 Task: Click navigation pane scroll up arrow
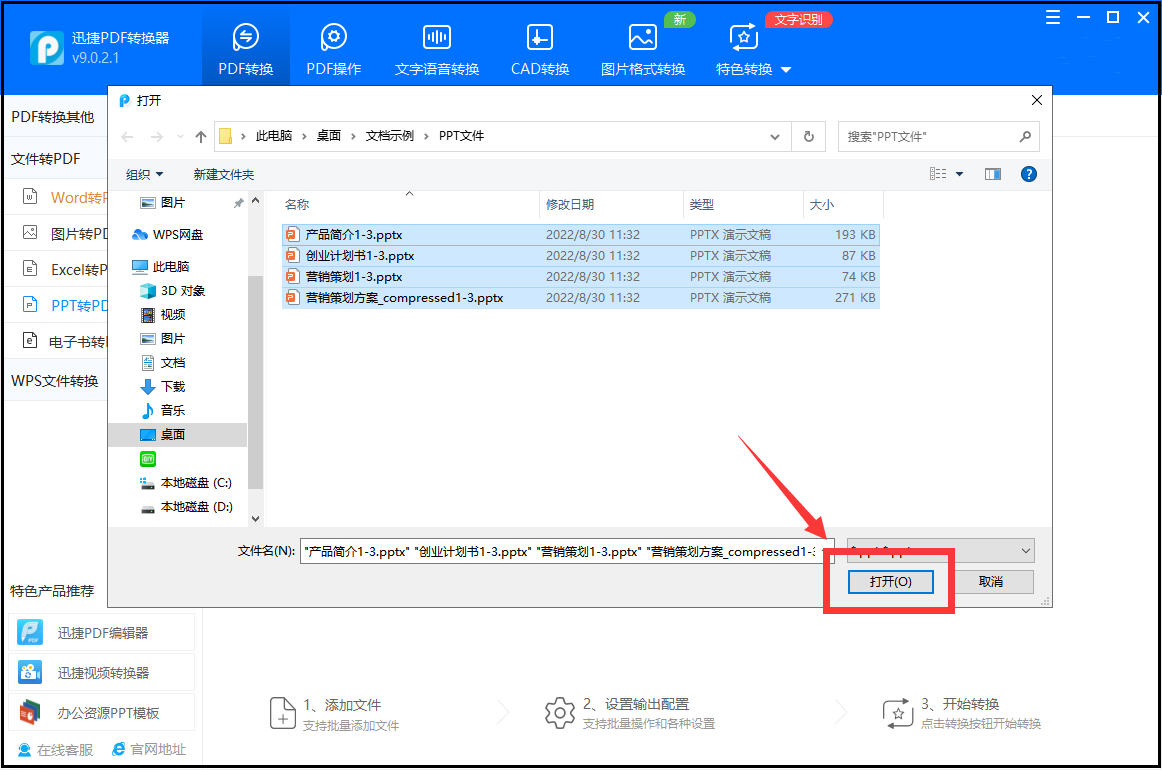pyautogui.click(x=256, y=201)
